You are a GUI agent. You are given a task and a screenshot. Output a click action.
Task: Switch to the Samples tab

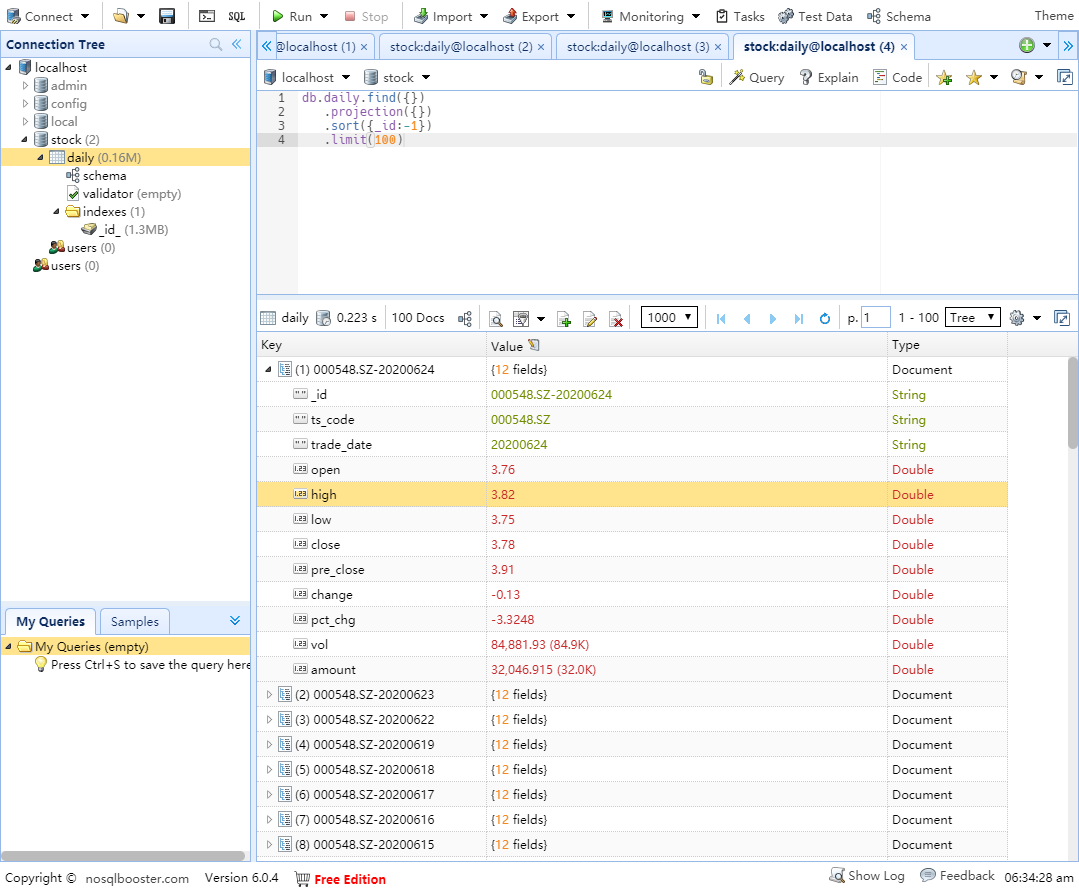[x=135, y=621]
